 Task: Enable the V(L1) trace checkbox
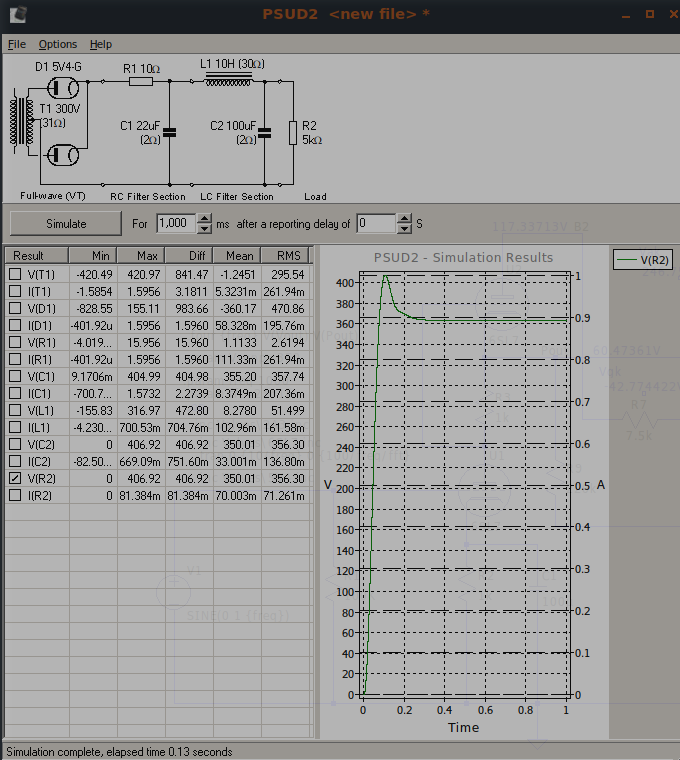[x=15, y=411]
